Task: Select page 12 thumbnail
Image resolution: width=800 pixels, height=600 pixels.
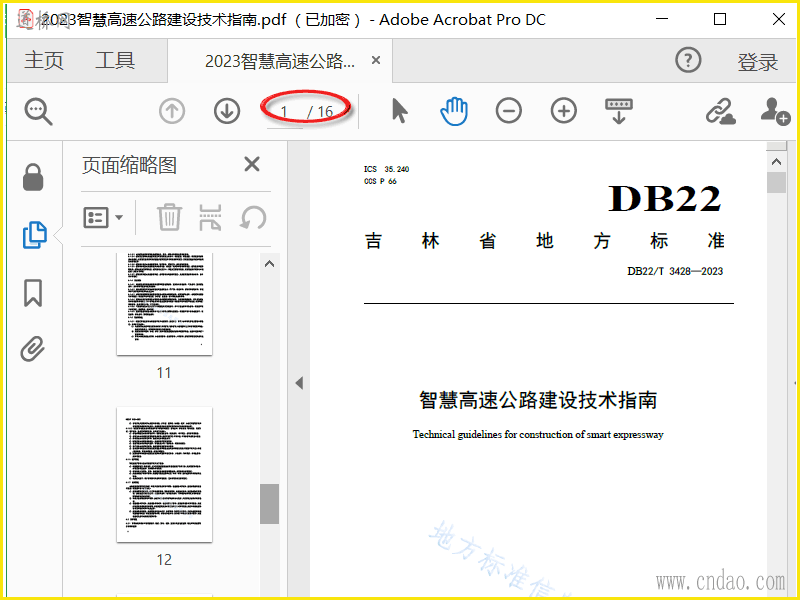Action: (164, 474)
